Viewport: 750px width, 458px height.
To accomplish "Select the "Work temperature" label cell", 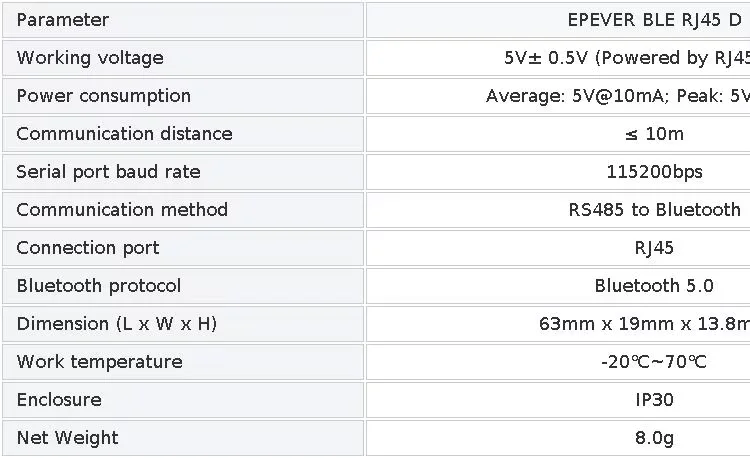I will point(99,362).
